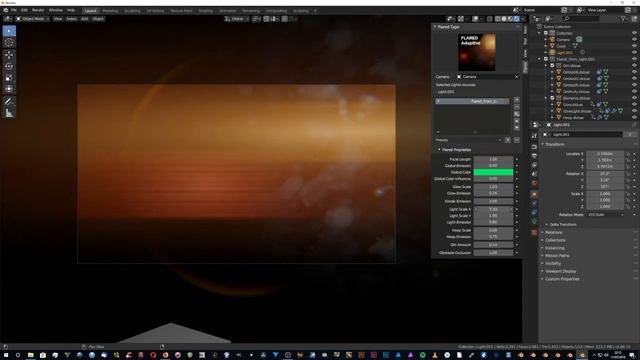Open the File menu
The height and width of the screenshot is (360, 640).
point(14,10)
